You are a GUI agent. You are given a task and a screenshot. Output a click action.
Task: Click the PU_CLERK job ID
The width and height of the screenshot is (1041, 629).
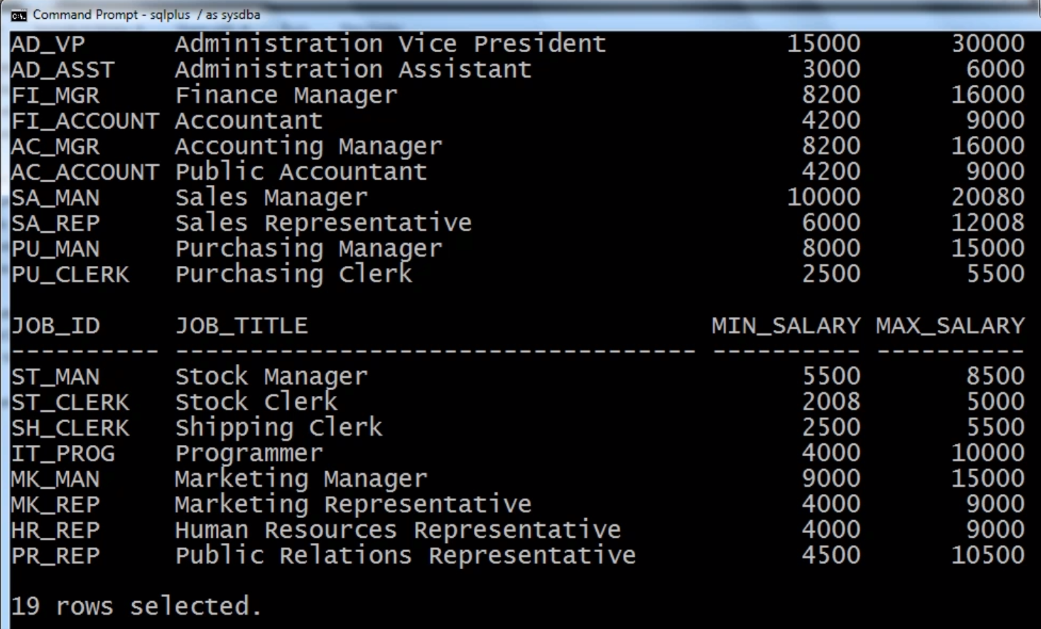tap(70, 274)
